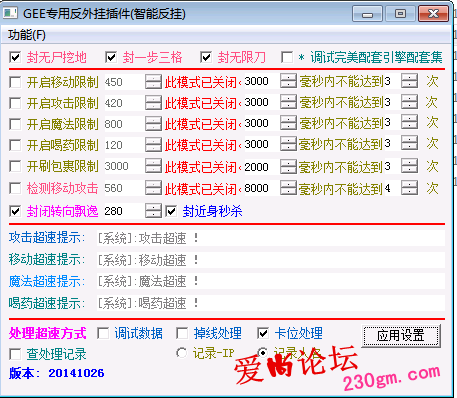Enable 开刷包裹限制 checkbox
The width and height of the screenshot is (457, 398).
15,166
